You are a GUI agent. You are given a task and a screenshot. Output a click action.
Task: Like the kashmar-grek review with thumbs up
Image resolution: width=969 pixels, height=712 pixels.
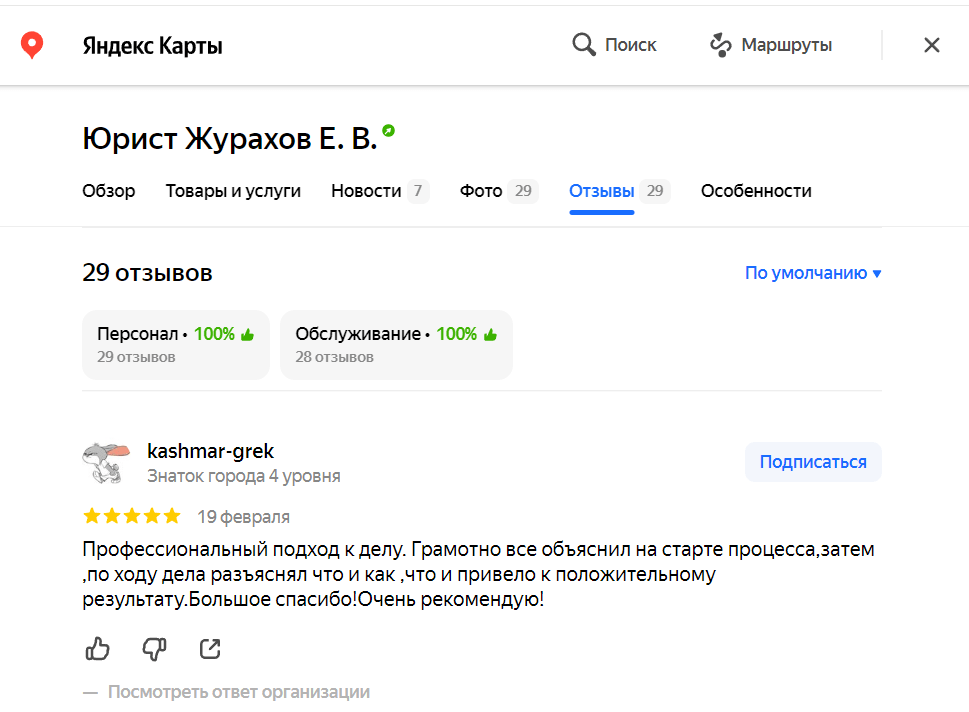(x=97, y=649)
